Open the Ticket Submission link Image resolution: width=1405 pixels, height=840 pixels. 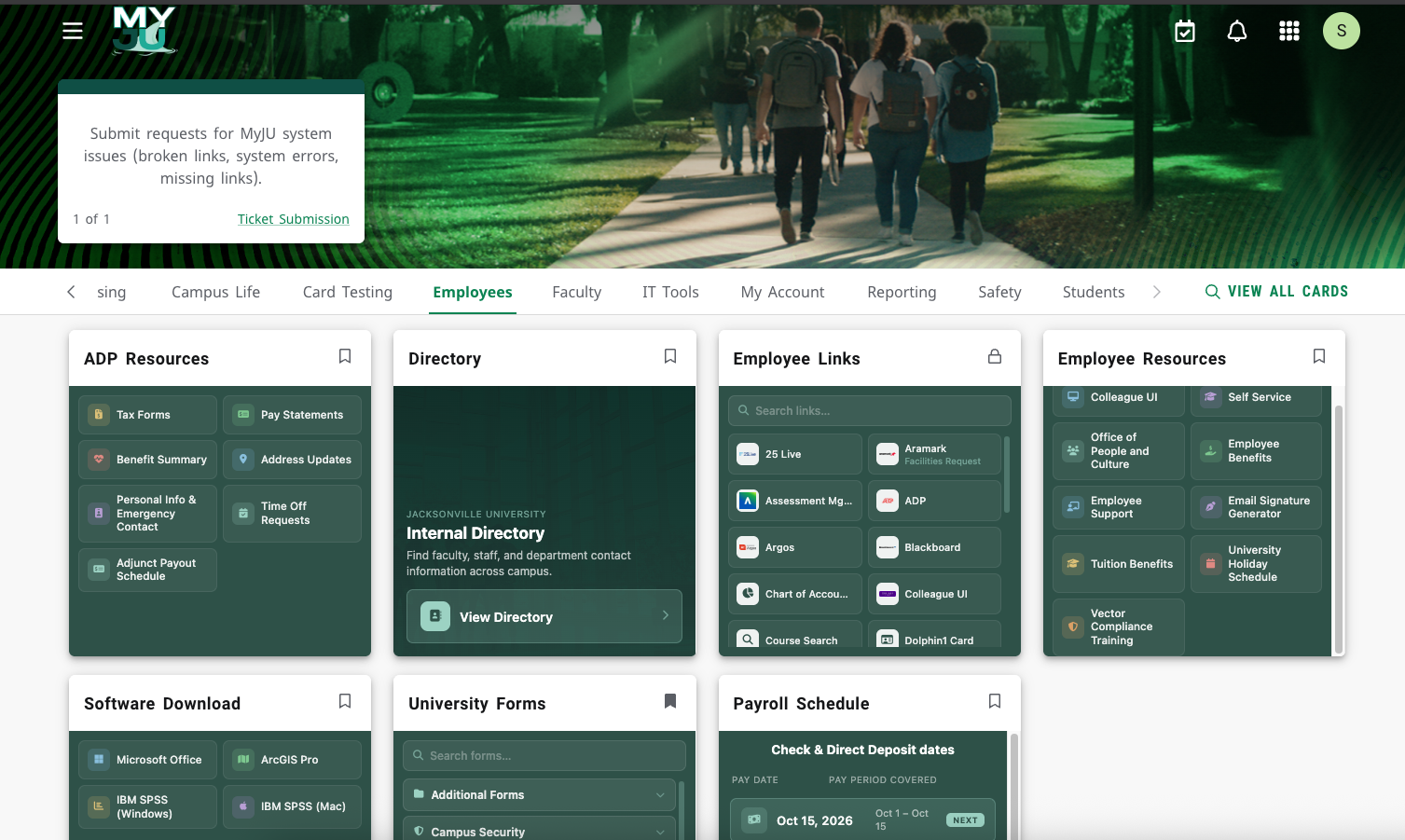294,219
